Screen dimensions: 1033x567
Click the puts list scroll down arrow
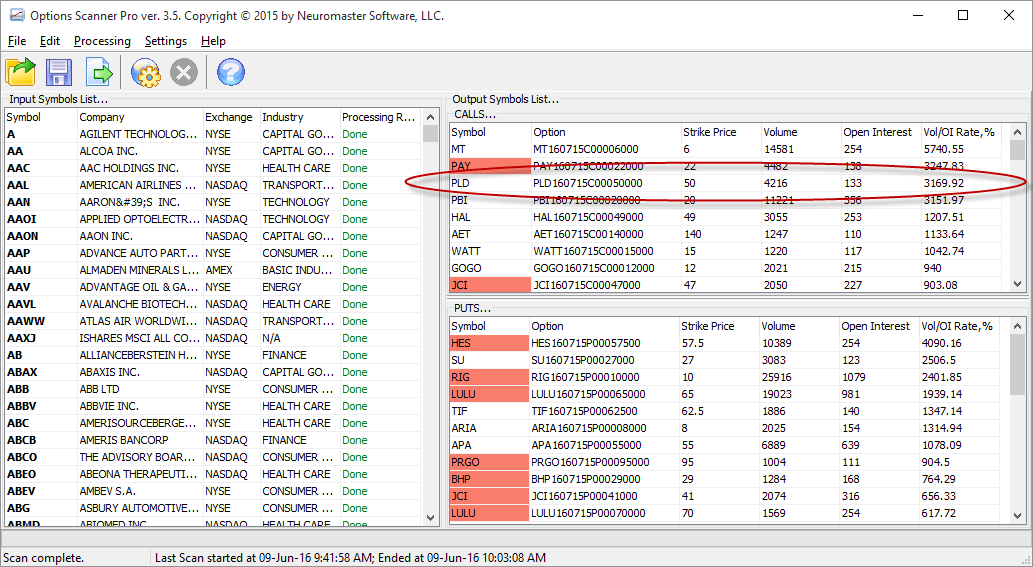[1017, 516]
